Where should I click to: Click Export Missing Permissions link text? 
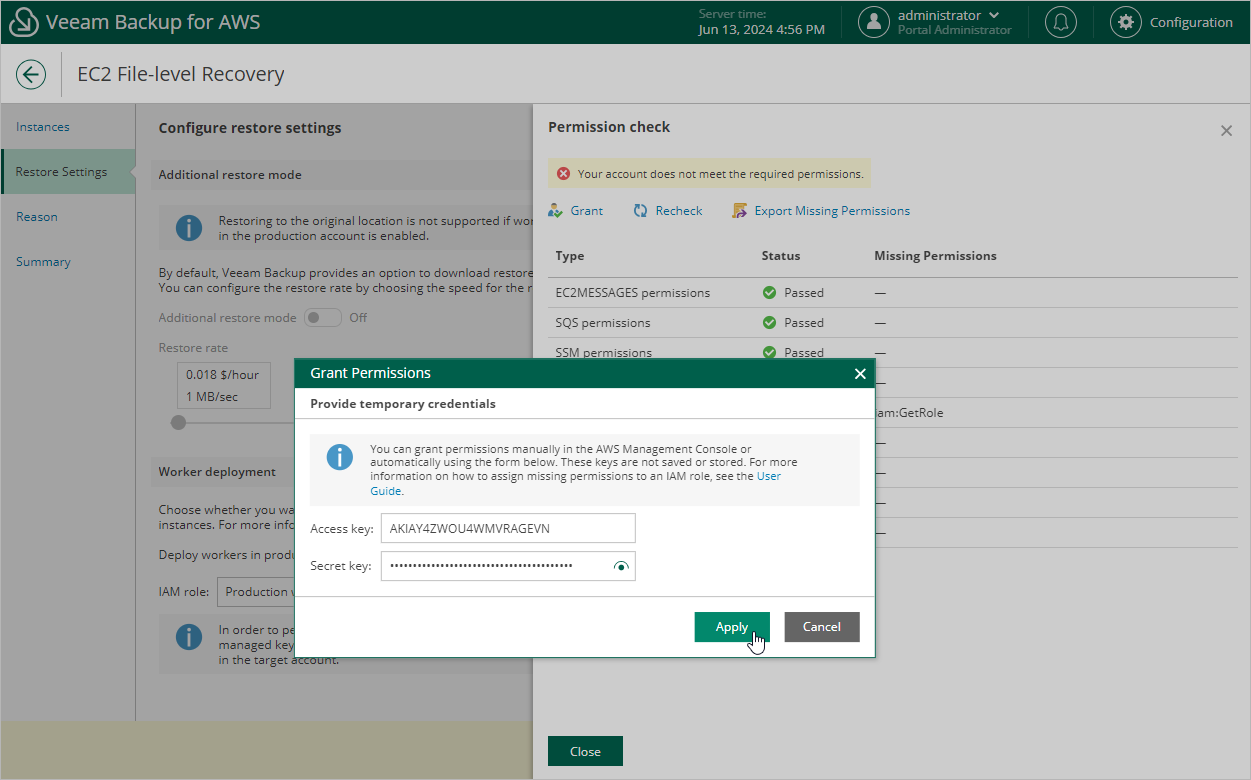coord(832,211)
